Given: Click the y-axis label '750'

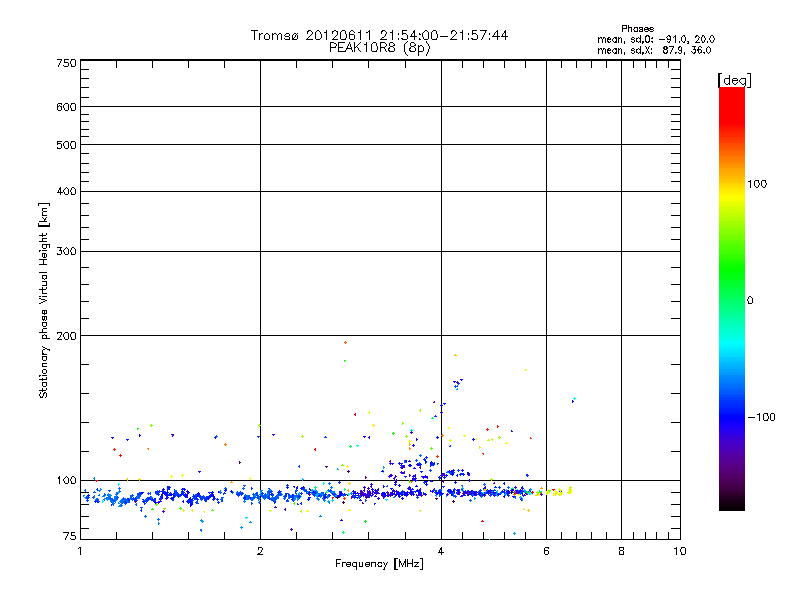Looking at the screenshot, I should coord(67,63).
